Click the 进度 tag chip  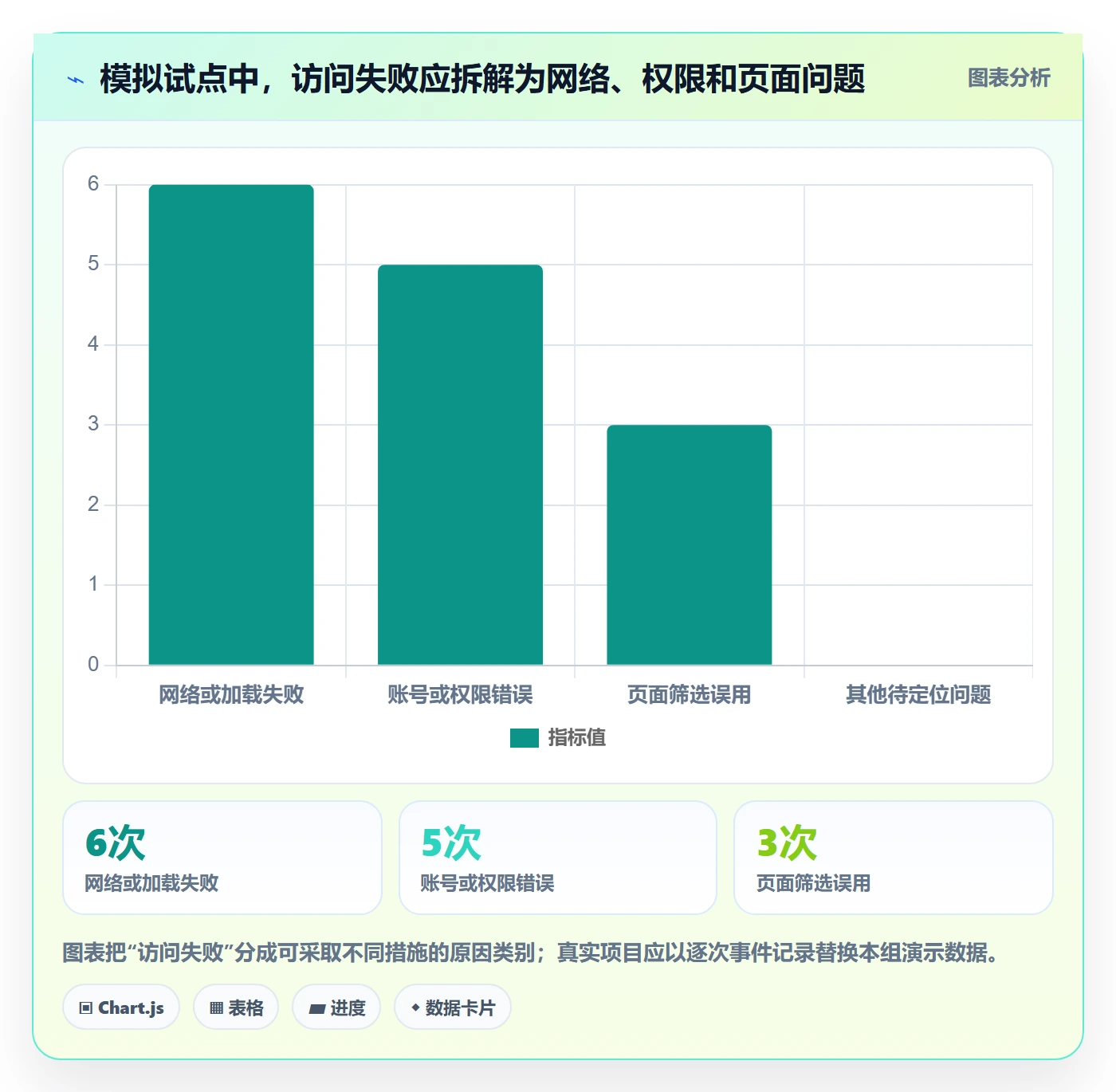[x=336, y=1008]
